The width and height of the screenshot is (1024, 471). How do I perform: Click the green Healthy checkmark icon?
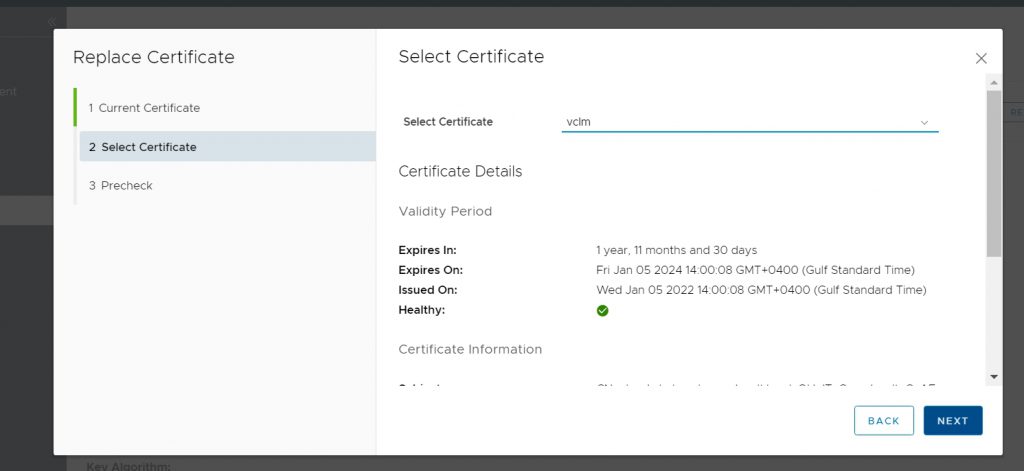point(602,311)
